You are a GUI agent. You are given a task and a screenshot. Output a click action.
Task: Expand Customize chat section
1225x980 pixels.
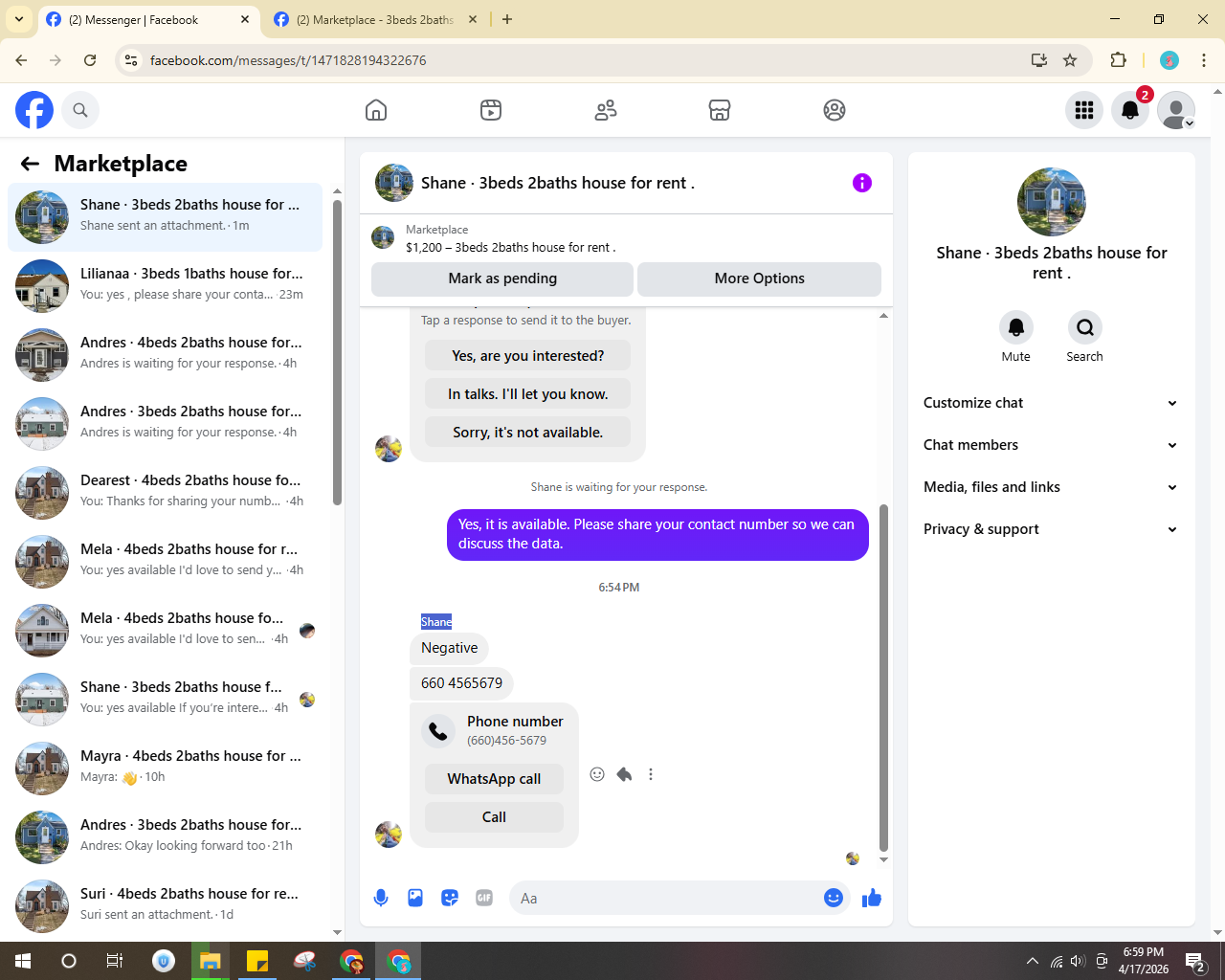(x=1051, y=403)
